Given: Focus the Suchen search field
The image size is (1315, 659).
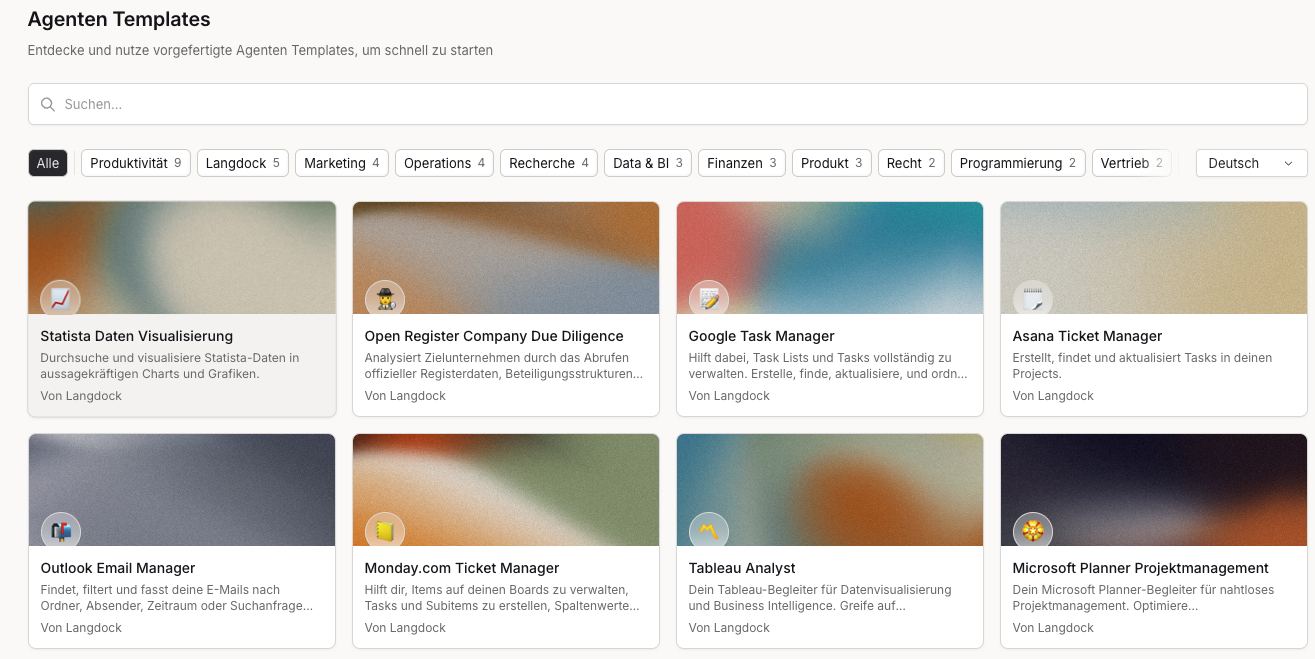Looking at the screenshot, I should pyautogui.click(x=668, y=104).
